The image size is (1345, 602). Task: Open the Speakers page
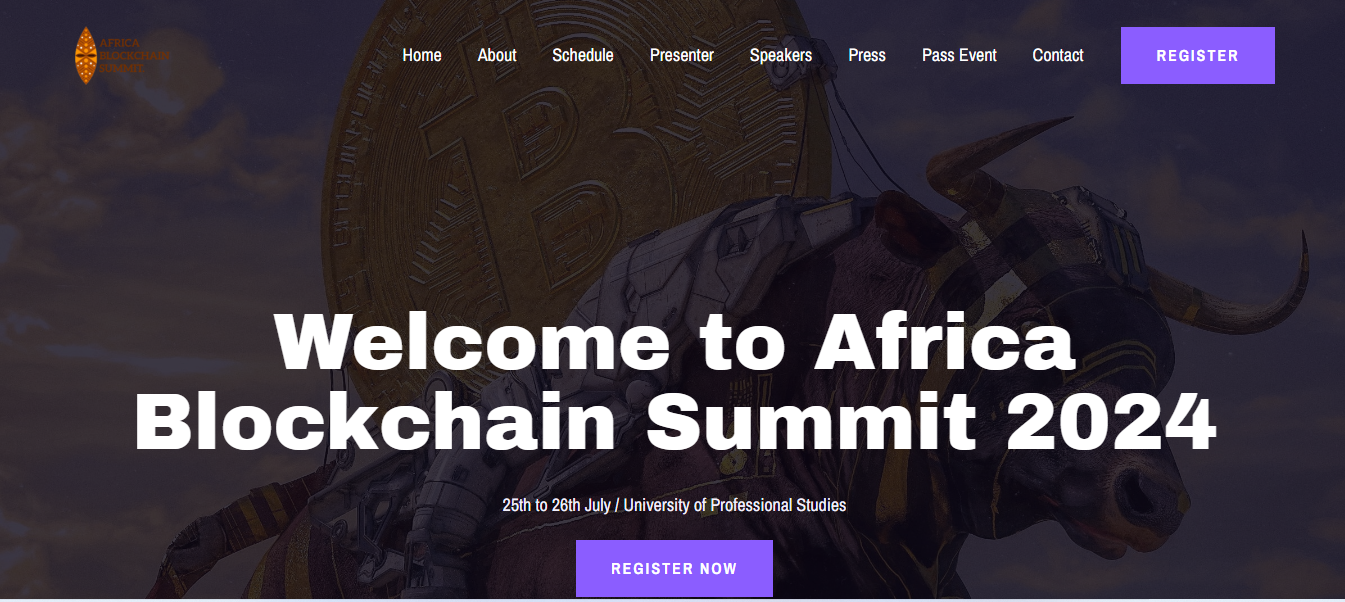tap(781, 55)
